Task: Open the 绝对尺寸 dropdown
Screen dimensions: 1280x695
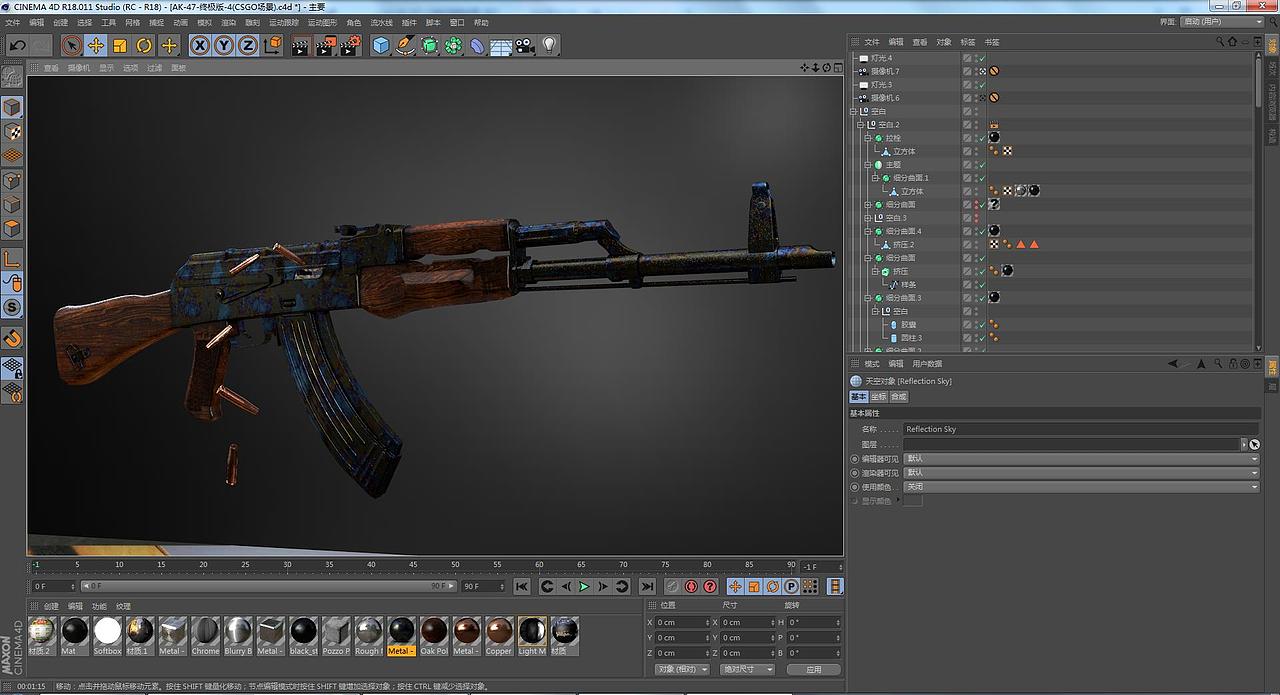Action: [x=747, y=668]
